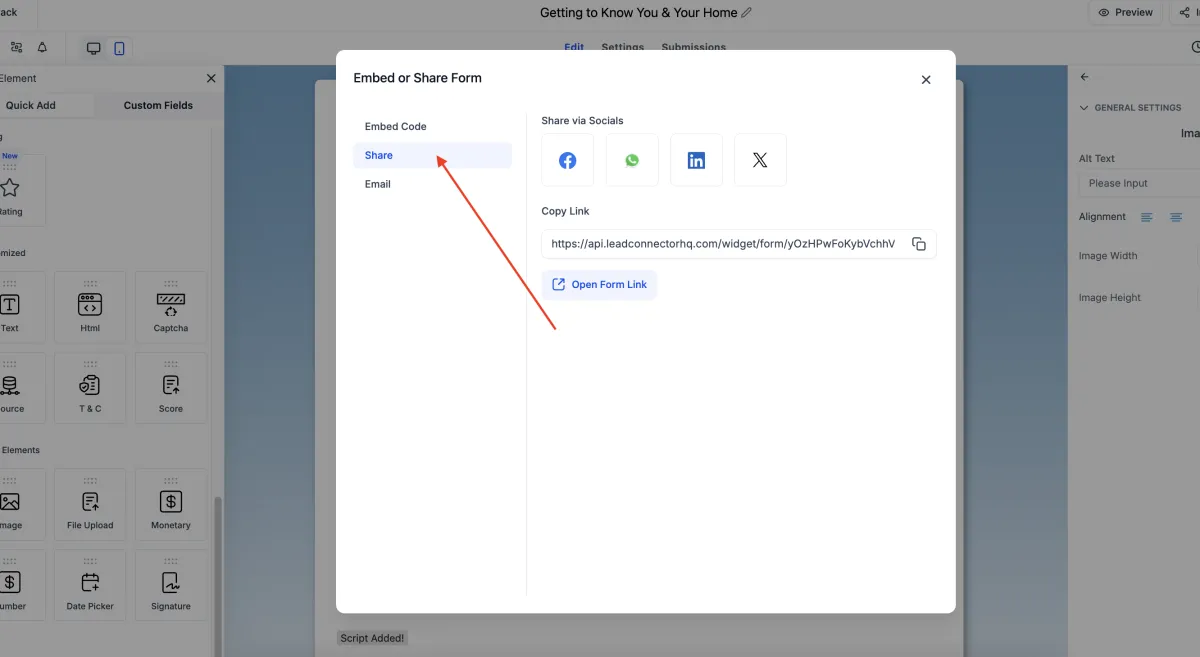Switch to desktop view icon
Viewport: 1200px width, 657px height.
pos(94,48)
